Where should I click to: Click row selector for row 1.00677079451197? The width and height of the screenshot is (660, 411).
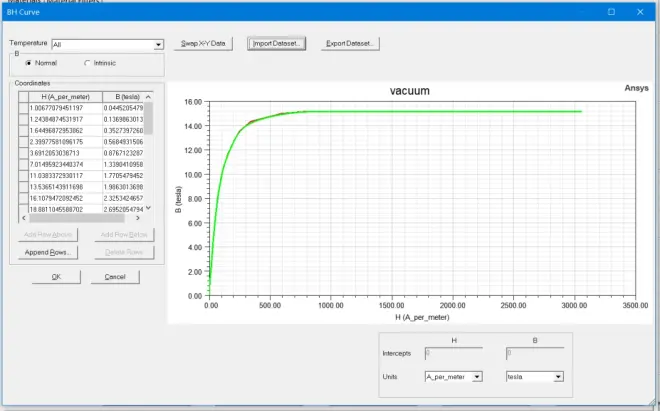pyautogui.click(x=24, y=108)
